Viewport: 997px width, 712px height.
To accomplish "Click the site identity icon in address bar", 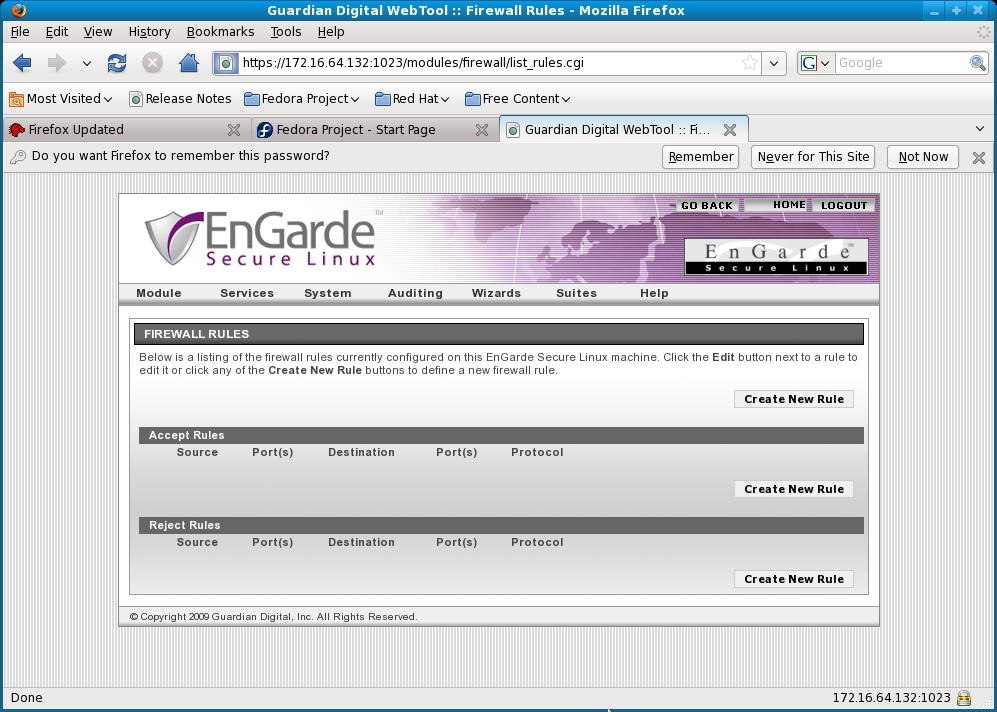I will 226,63.
